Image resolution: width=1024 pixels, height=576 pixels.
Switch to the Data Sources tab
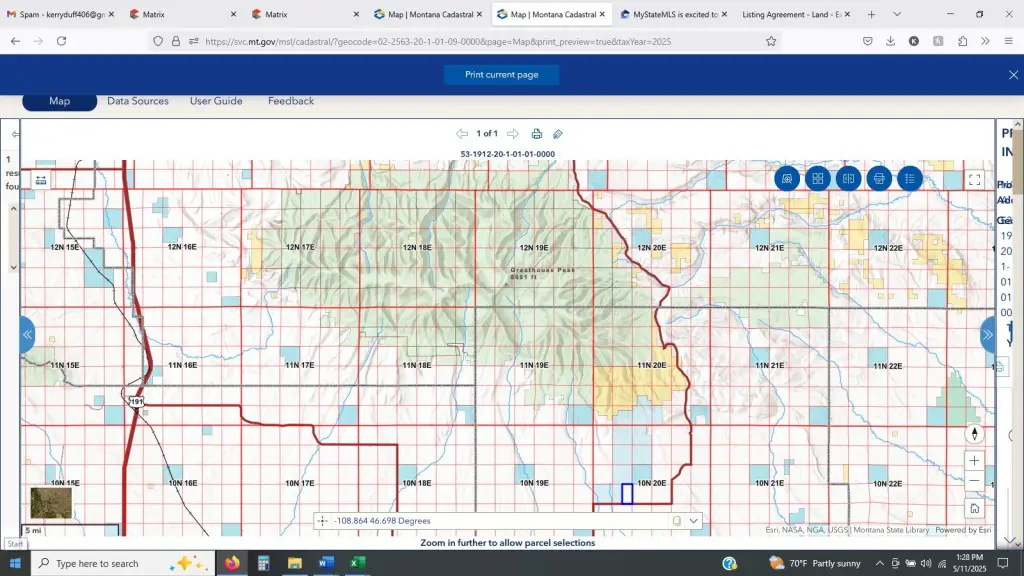[x=138, y=101]
